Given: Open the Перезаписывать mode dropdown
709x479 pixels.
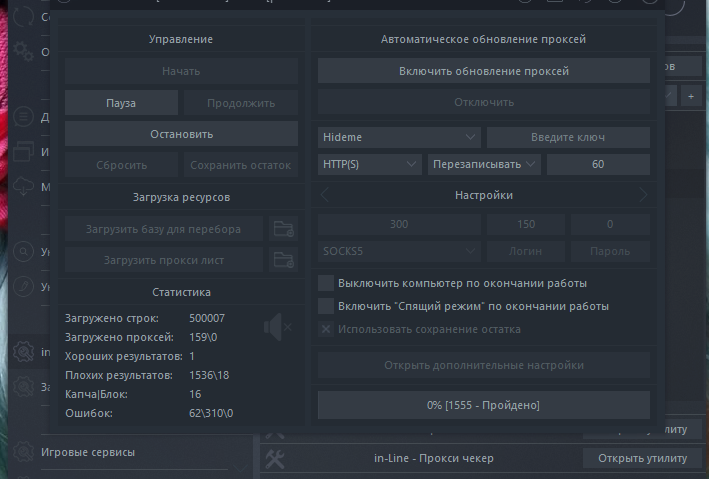Looking at the screenshot, I should click(484, 164).
